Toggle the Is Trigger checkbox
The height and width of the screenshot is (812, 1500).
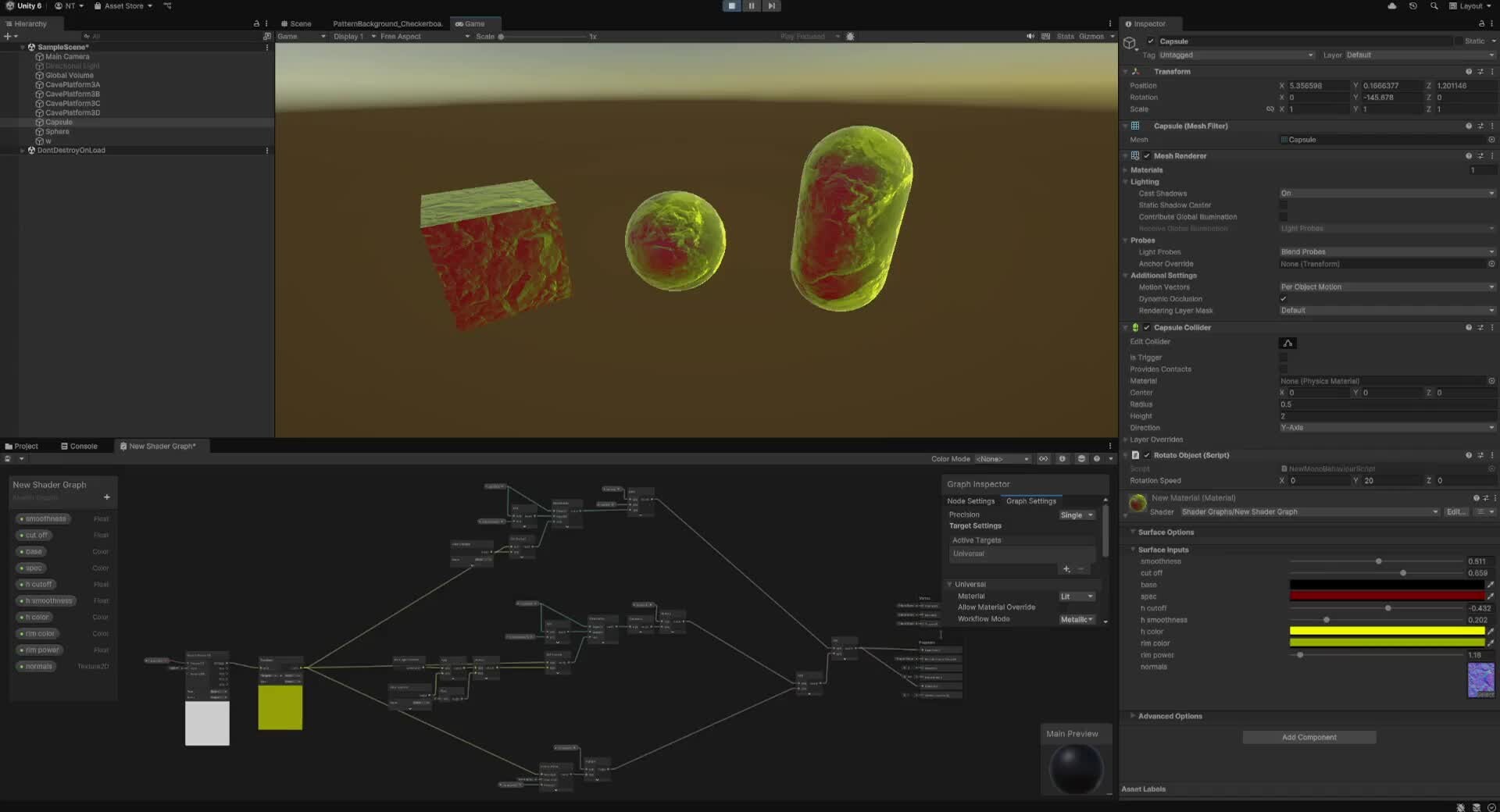coord(1284,358)
